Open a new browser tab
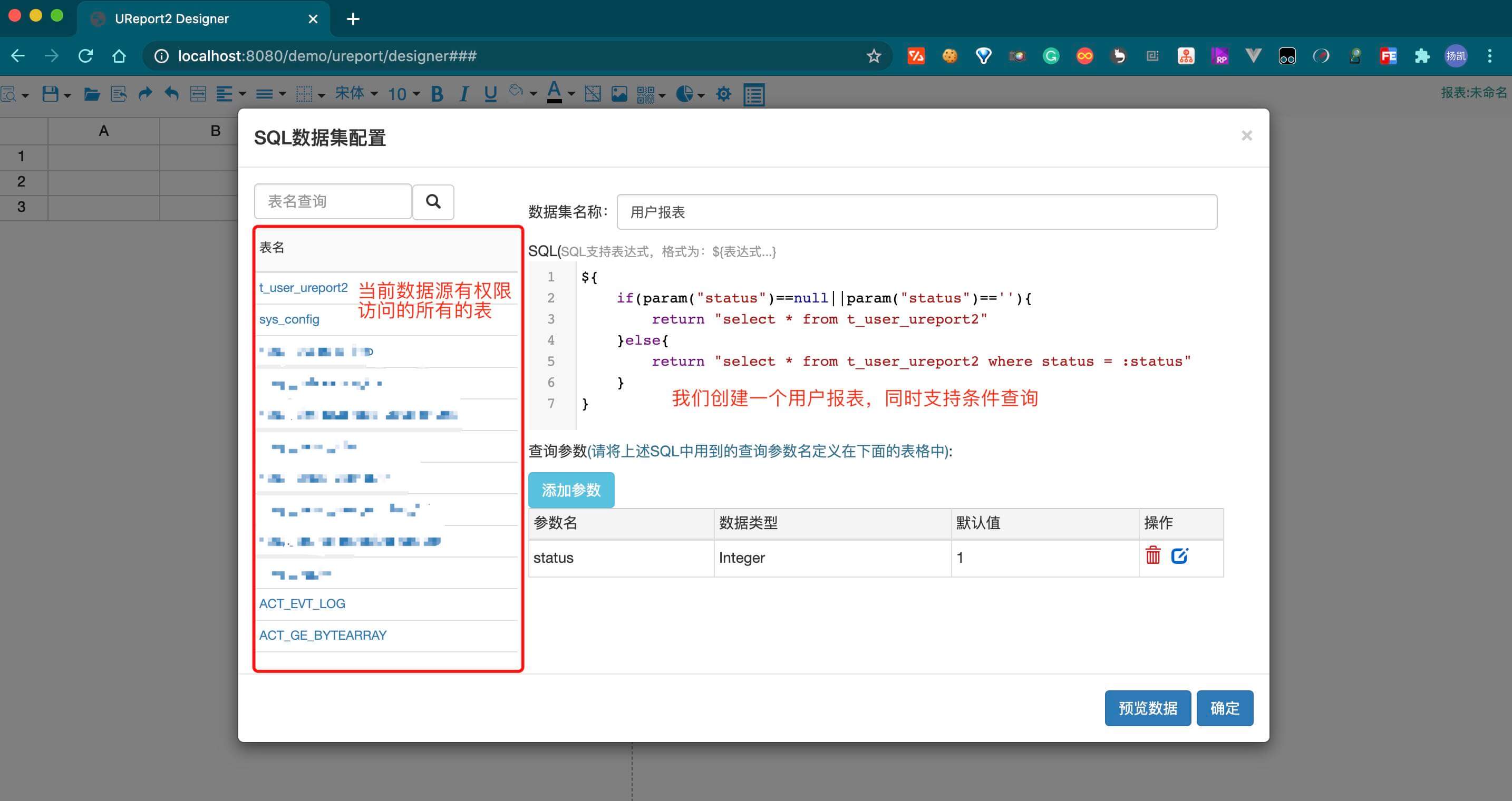1512x801 pixels. click(353, 19)
